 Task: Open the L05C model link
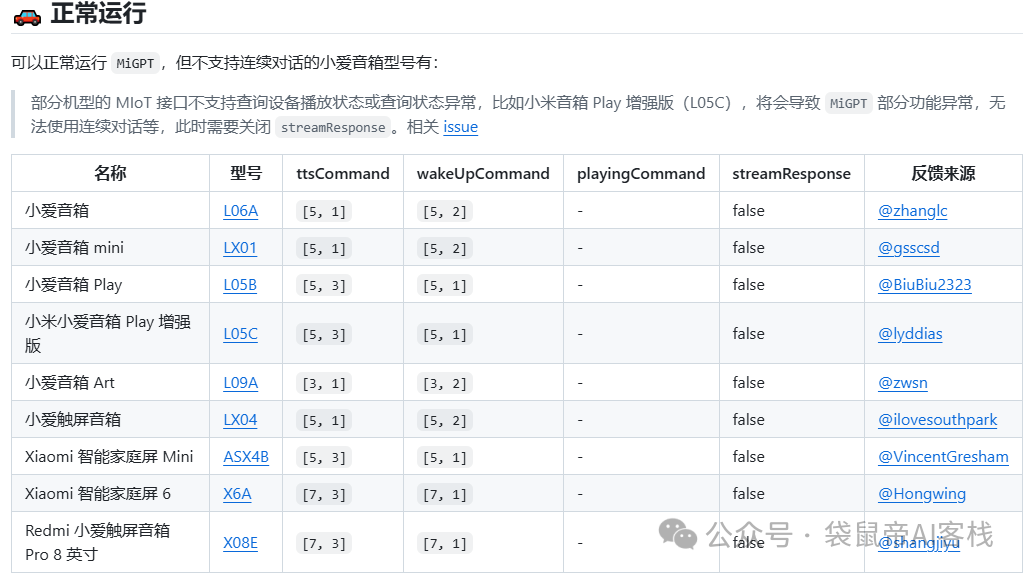241,334
